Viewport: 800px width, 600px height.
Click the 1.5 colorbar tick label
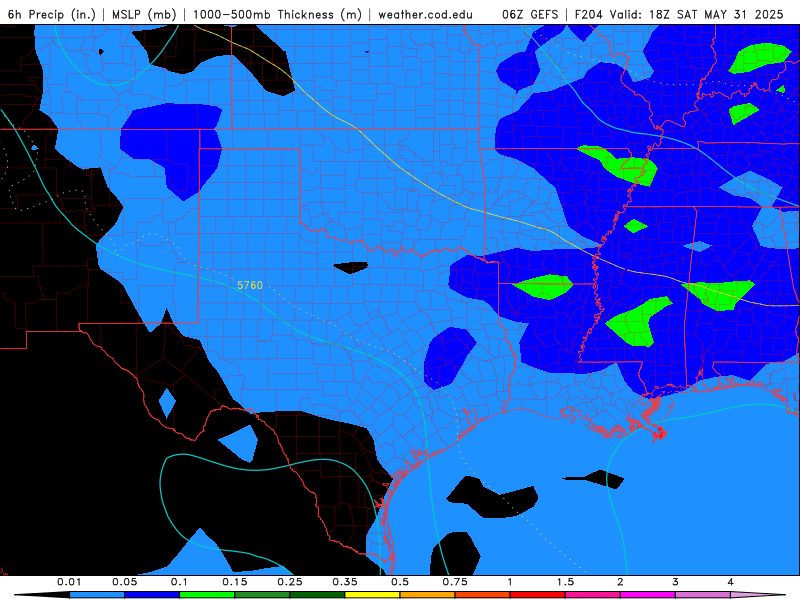click(565, 582)
